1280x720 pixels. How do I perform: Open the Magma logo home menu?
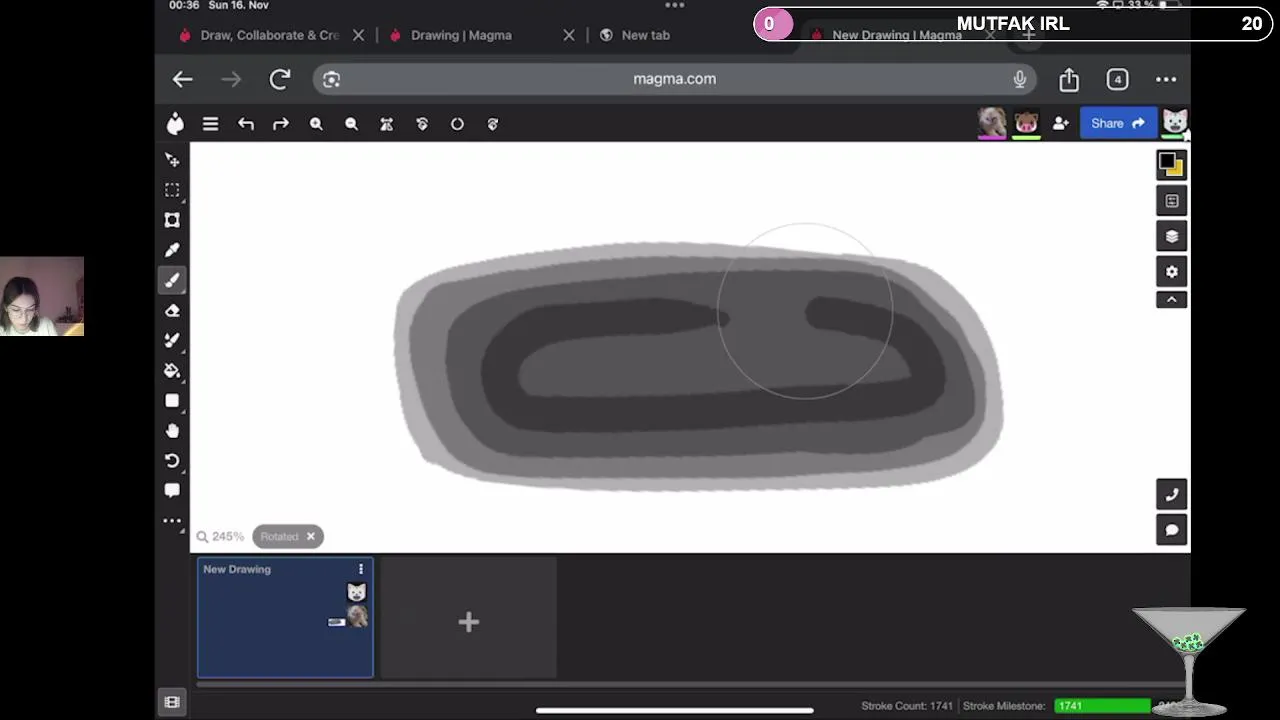pos(176,123)
